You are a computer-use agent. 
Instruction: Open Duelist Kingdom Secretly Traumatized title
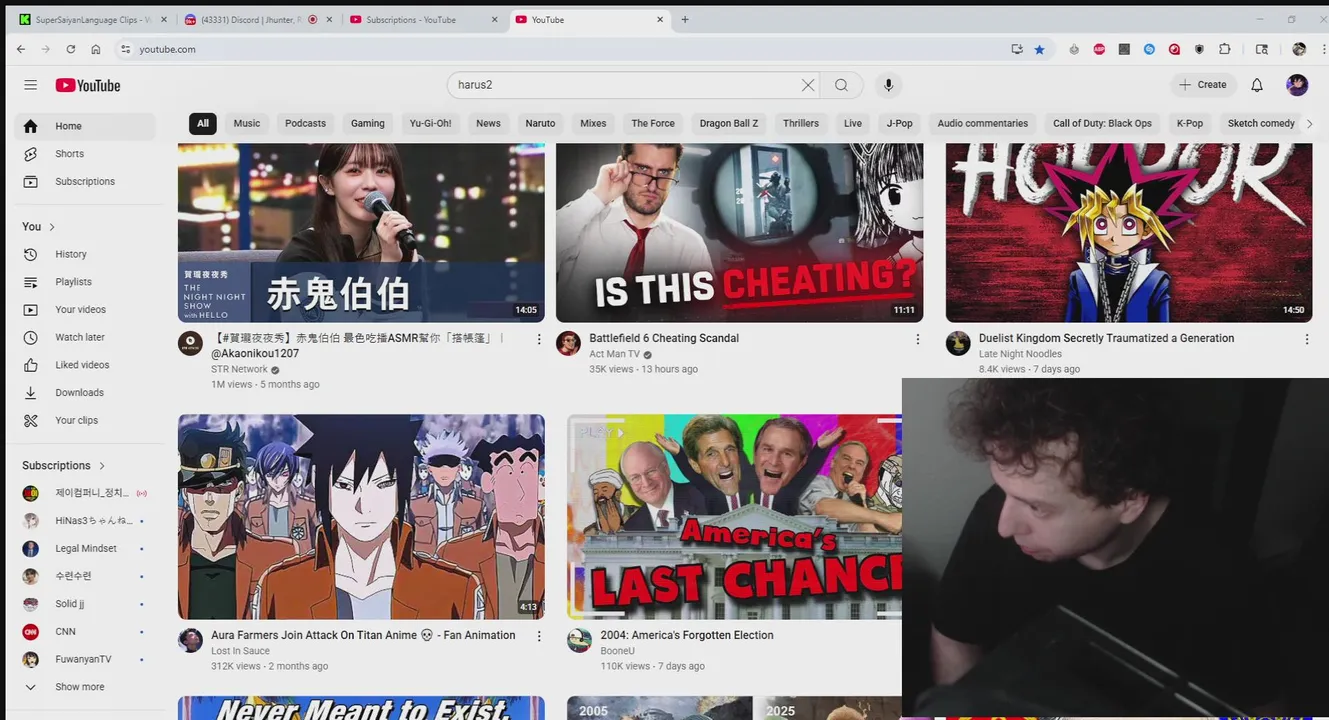coord(1106,339)
